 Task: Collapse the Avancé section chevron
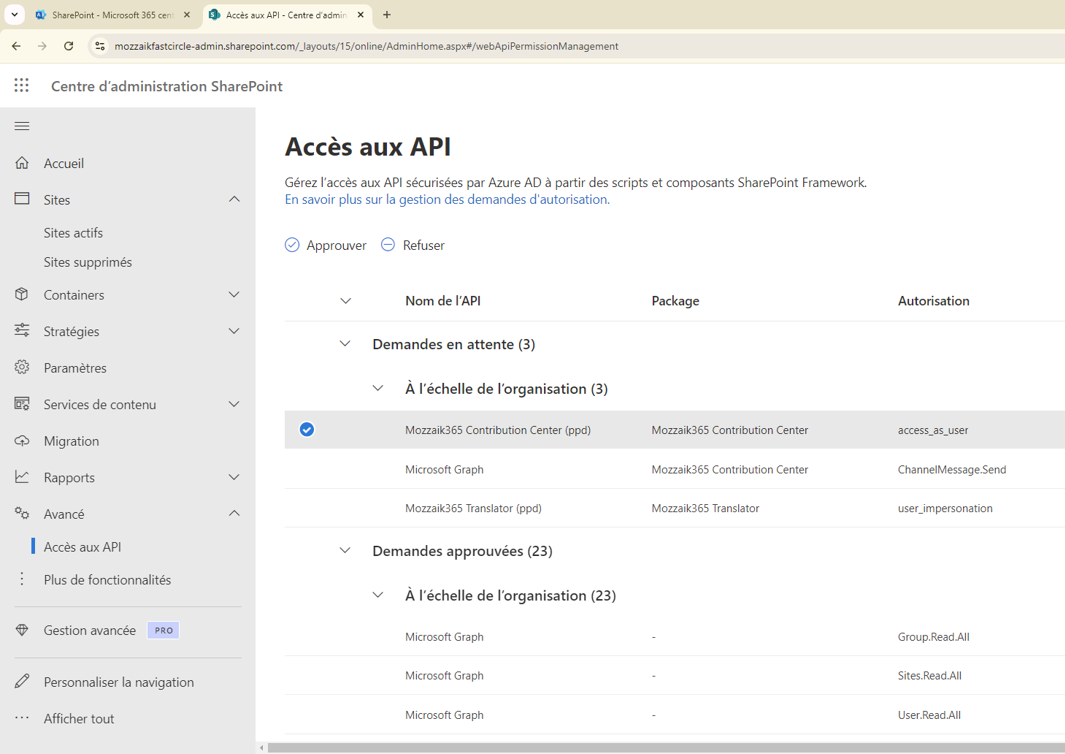[x=234, y=513]
